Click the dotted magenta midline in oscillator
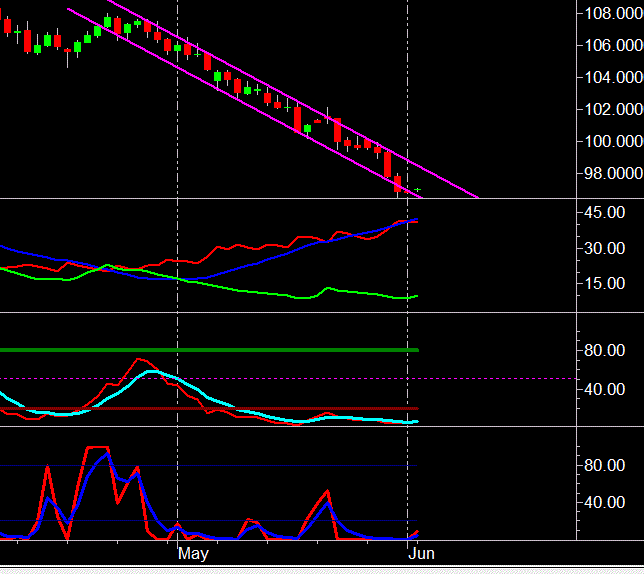 pyautogui.click(x=288, y=379)
